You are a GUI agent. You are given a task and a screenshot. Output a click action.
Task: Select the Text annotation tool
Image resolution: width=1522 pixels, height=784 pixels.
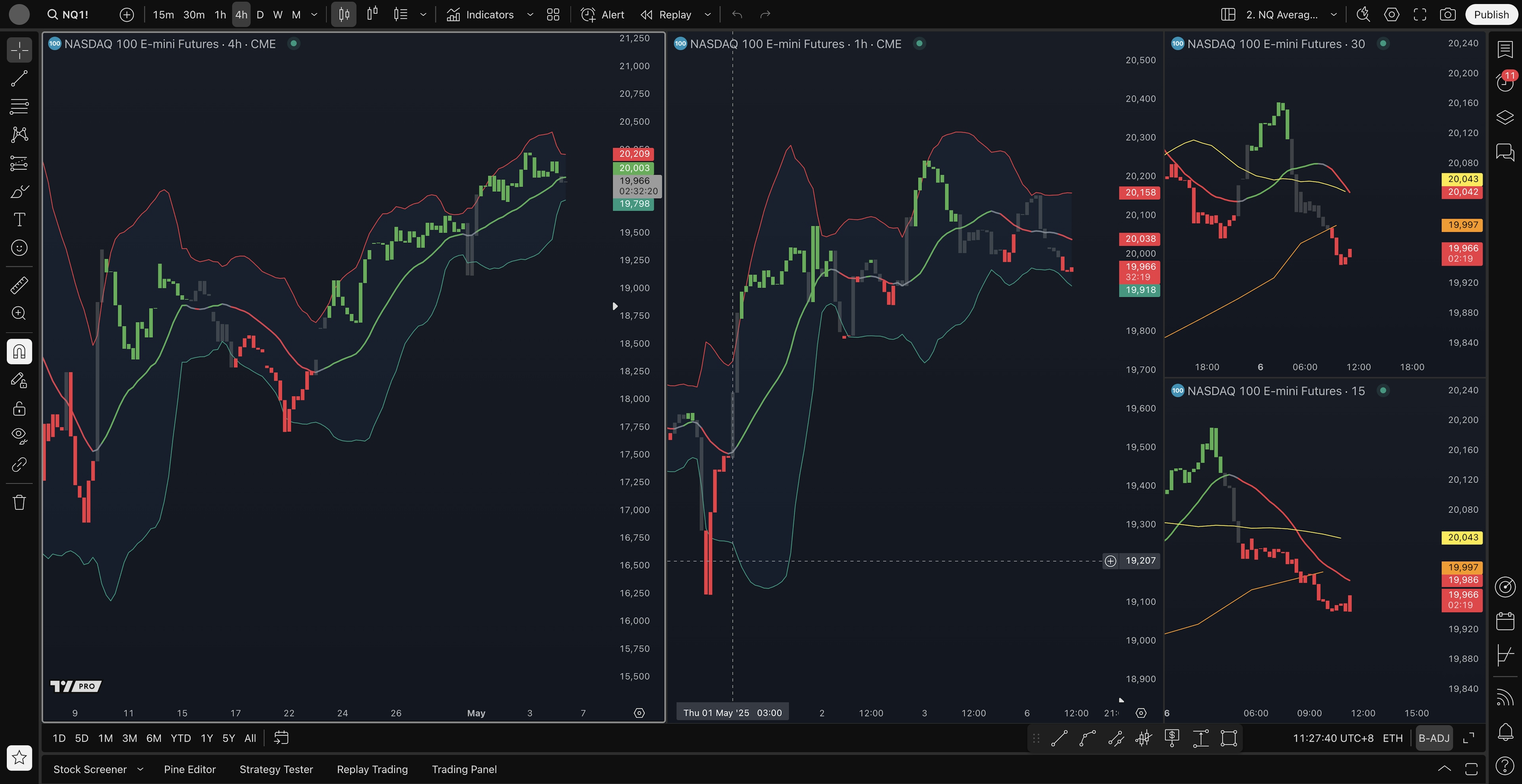click(19, 219)
